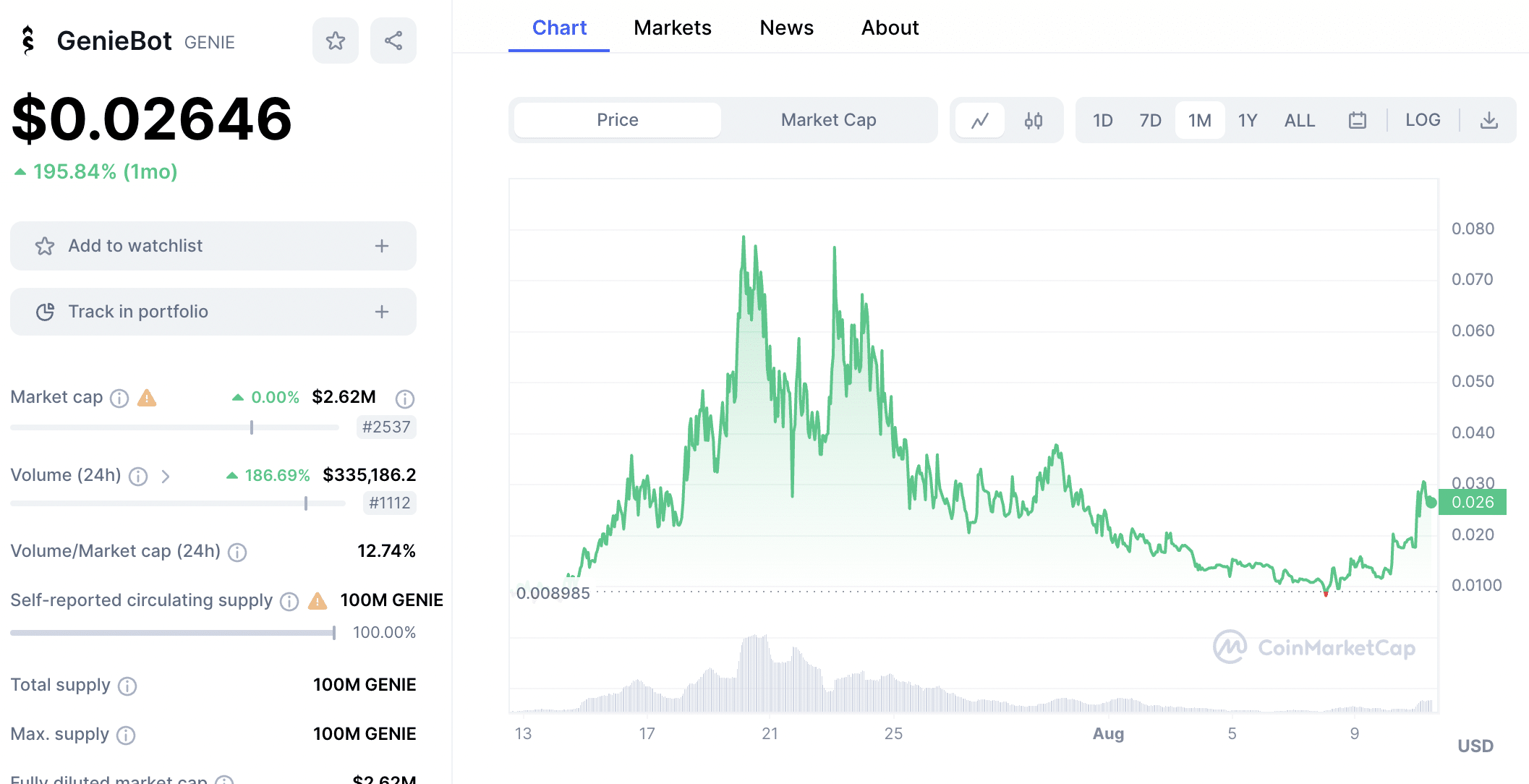Open the share icon button
The image size is (1529, 784).
coord(393,41)
